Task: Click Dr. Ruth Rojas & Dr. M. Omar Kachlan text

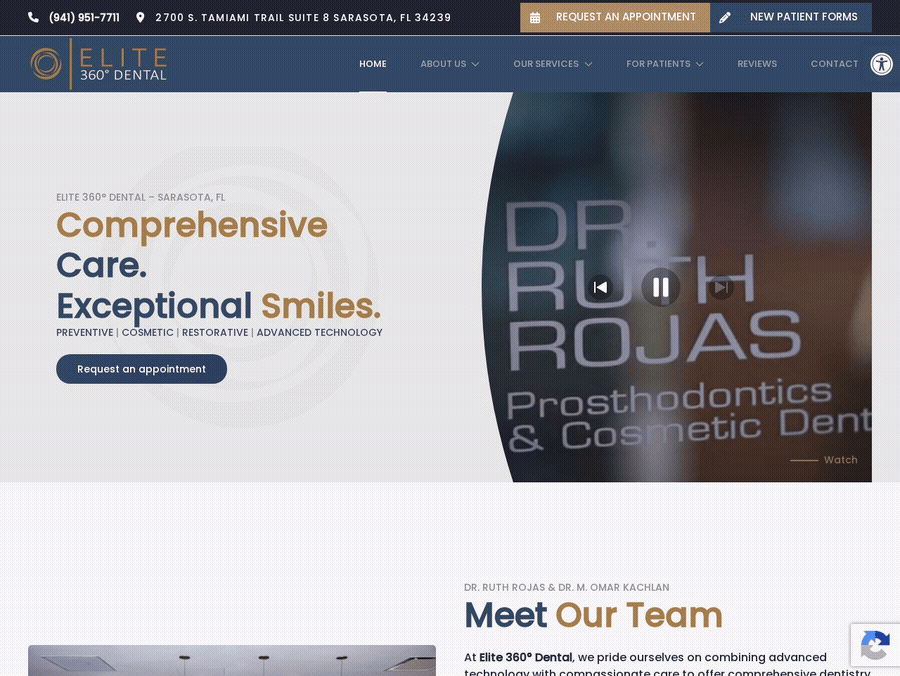Action: click(567, 587)
